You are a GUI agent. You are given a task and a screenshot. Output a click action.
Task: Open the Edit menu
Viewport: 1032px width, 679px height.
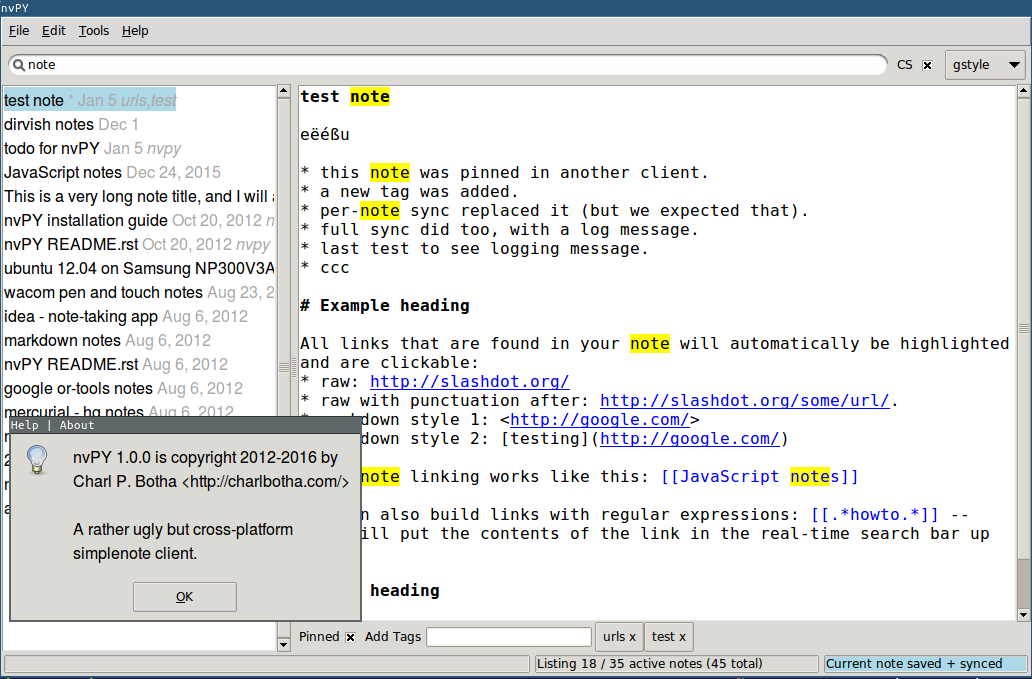pyautogui.click(x=53, y=31)
